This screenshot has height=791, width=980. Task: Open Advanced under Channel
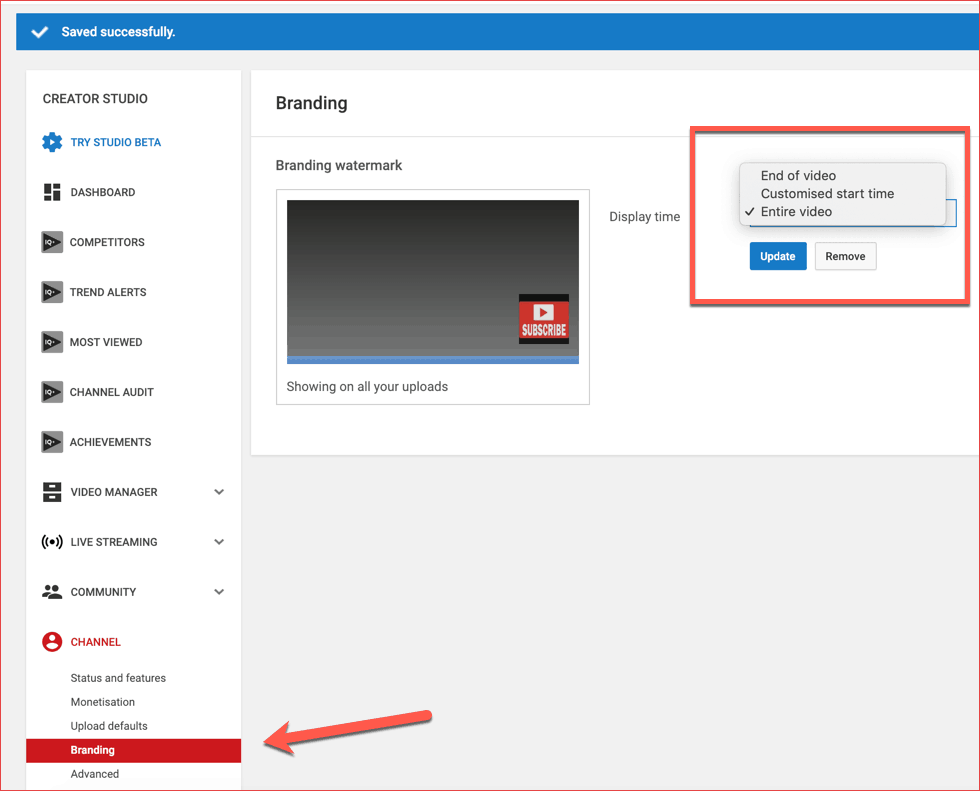click(x=94, y=774)
